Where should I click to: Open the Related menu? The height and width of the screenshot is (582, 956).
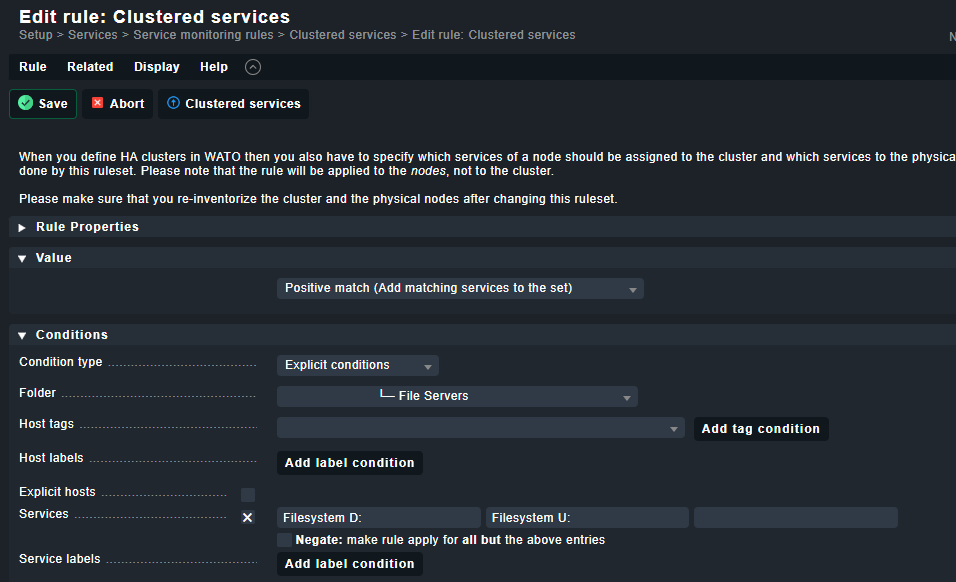pyautogui.click(x=90, y=67)
